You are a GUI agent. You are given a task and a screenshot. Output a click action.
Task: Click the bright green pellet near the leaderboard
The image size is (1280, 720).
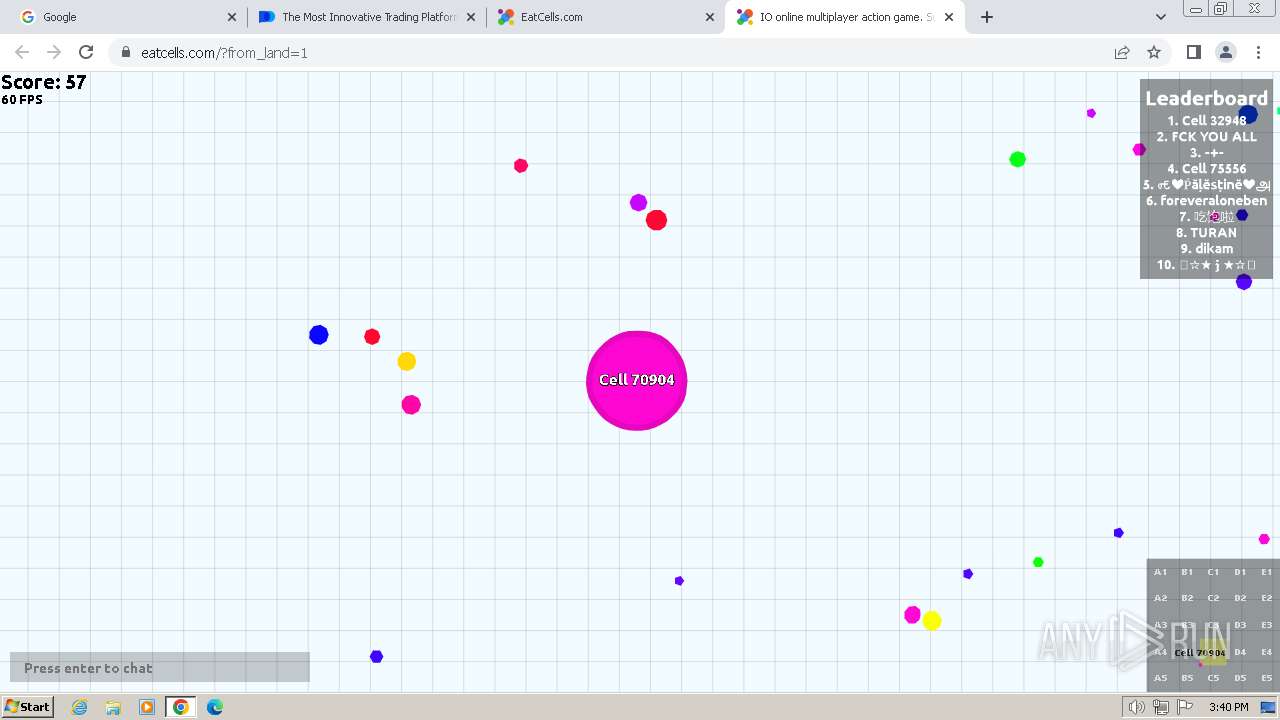coord(1017,159)
